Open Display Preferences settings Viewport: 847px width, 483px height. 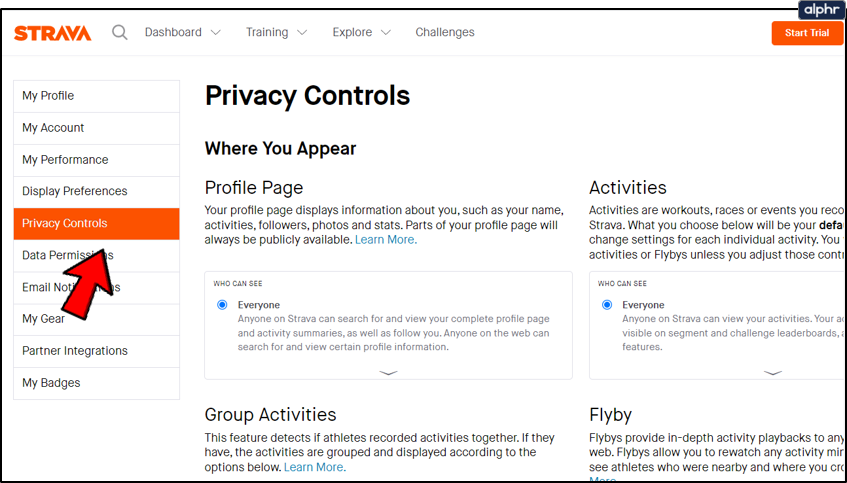coord(75,191)
